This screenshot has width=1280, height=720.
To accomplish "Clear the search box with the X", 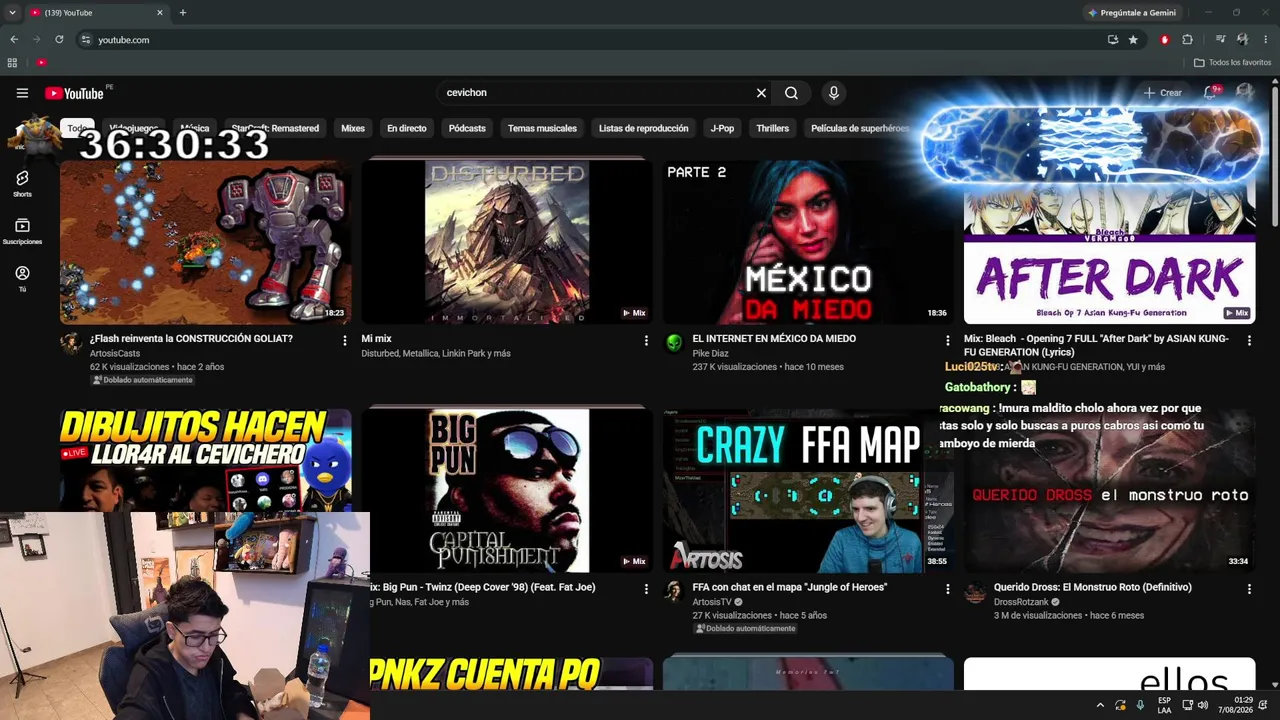I will coord(761,93).
